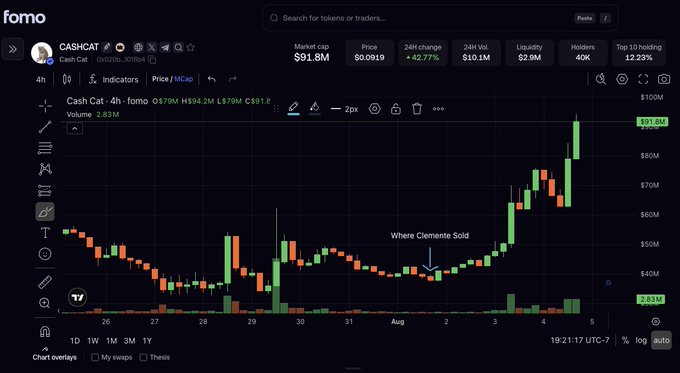680x373 pixels.
Task: Toggle percentage scale with % button
Action: 625,340
